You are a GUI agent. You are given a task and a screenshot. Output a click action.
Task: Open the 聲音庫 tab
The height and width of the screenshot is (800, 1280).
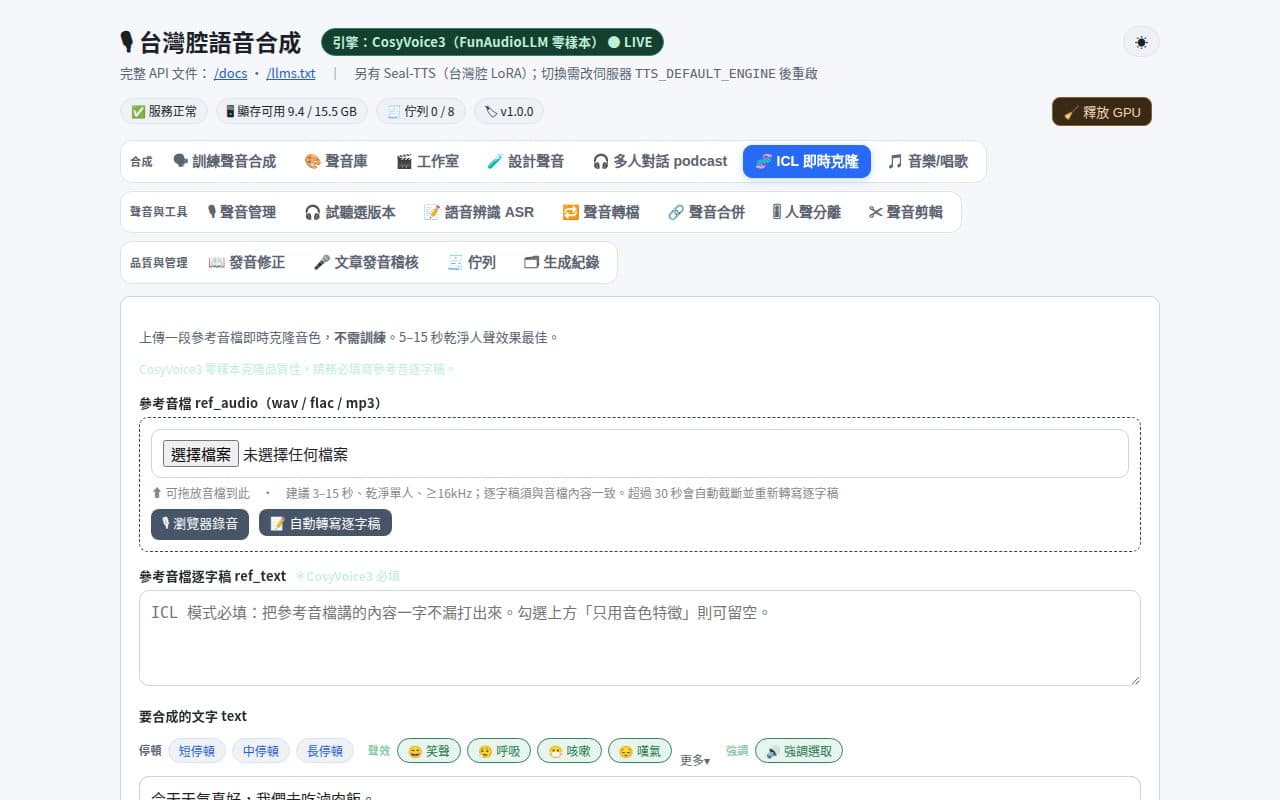click(x=336, y=161)
